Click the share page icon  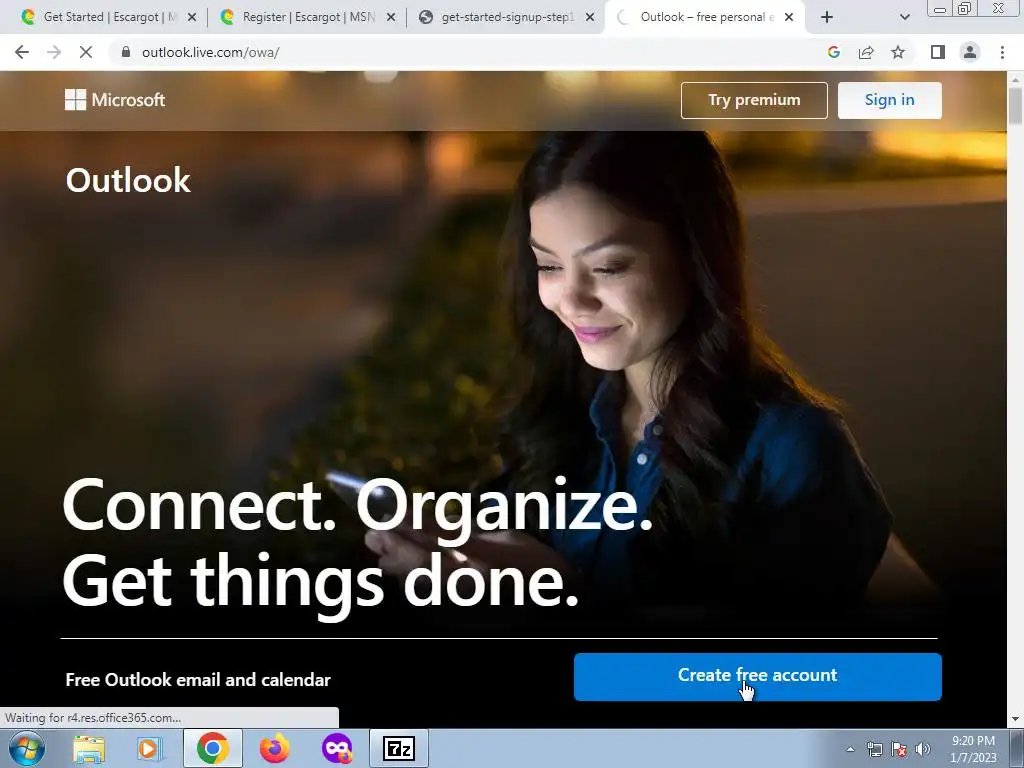click(866, 52)
